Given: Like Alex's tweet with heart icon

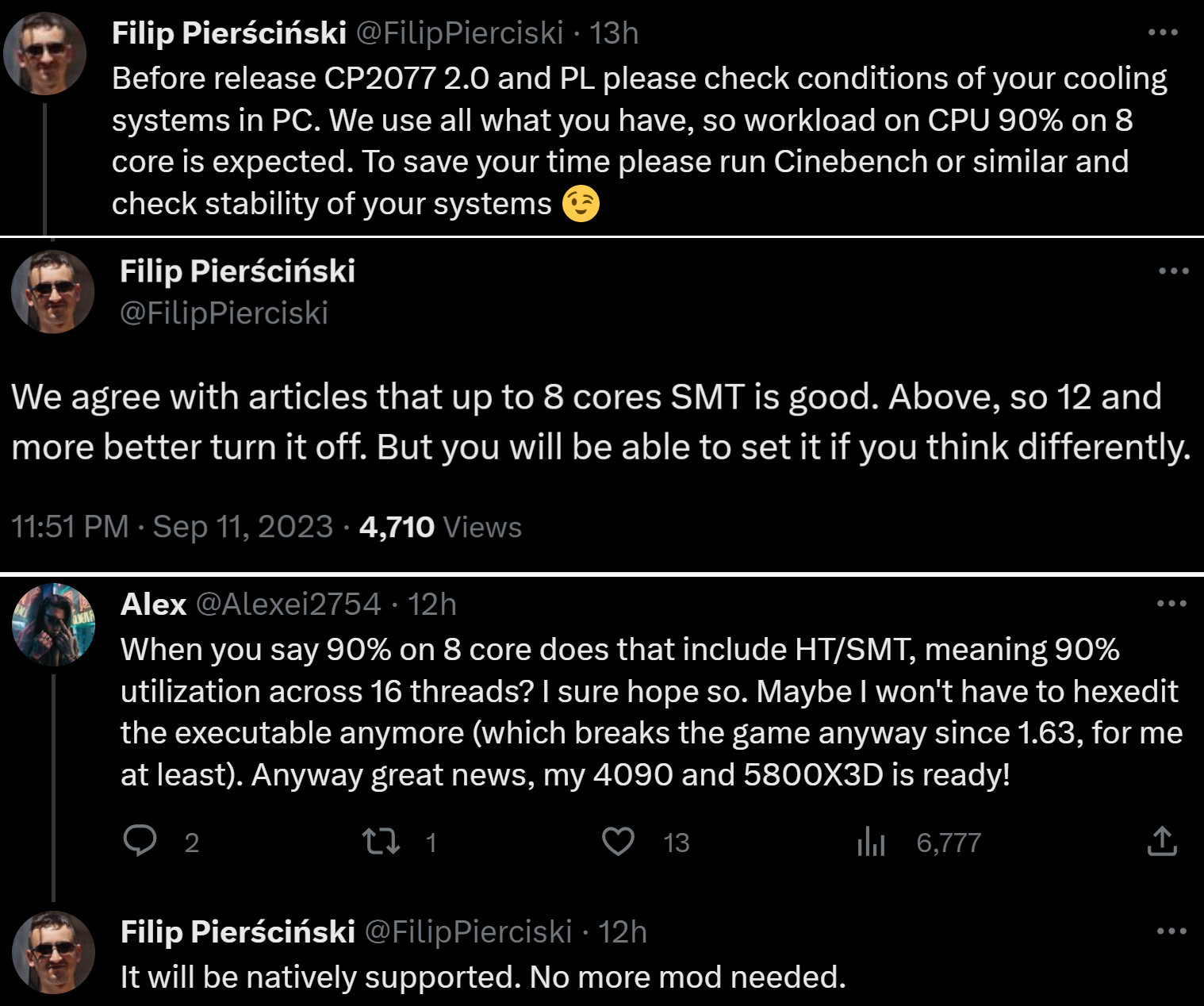Looking at the screenshot, I should tap(618, 841).
